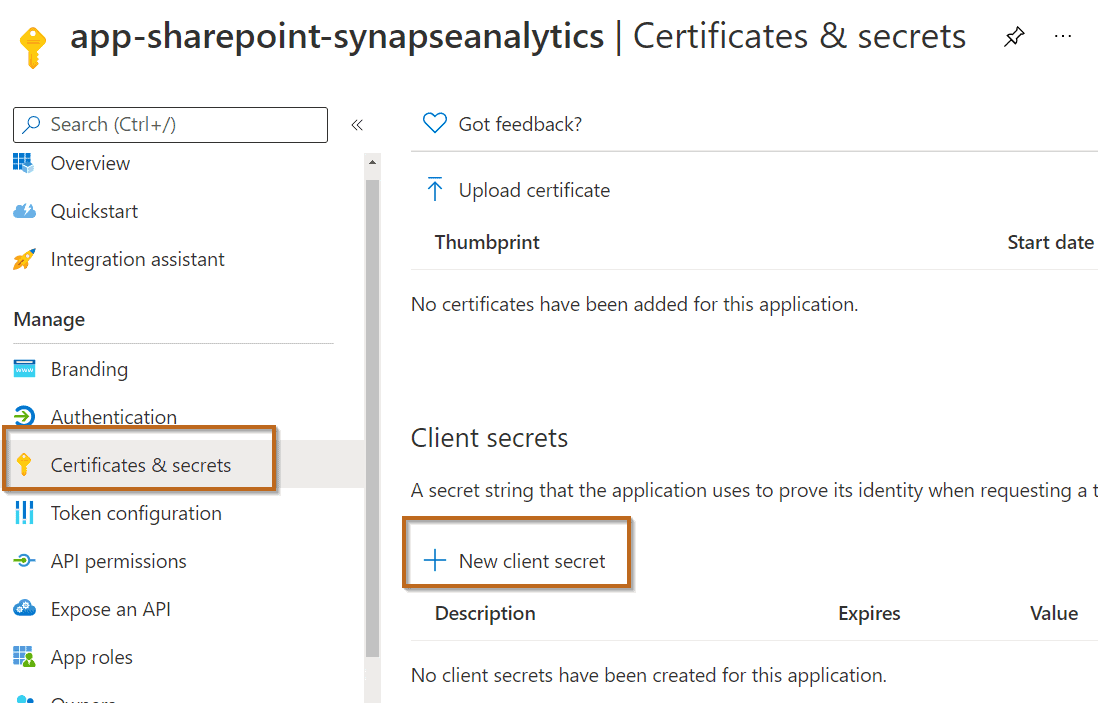Click the Manage section label

tap(49, 319)
